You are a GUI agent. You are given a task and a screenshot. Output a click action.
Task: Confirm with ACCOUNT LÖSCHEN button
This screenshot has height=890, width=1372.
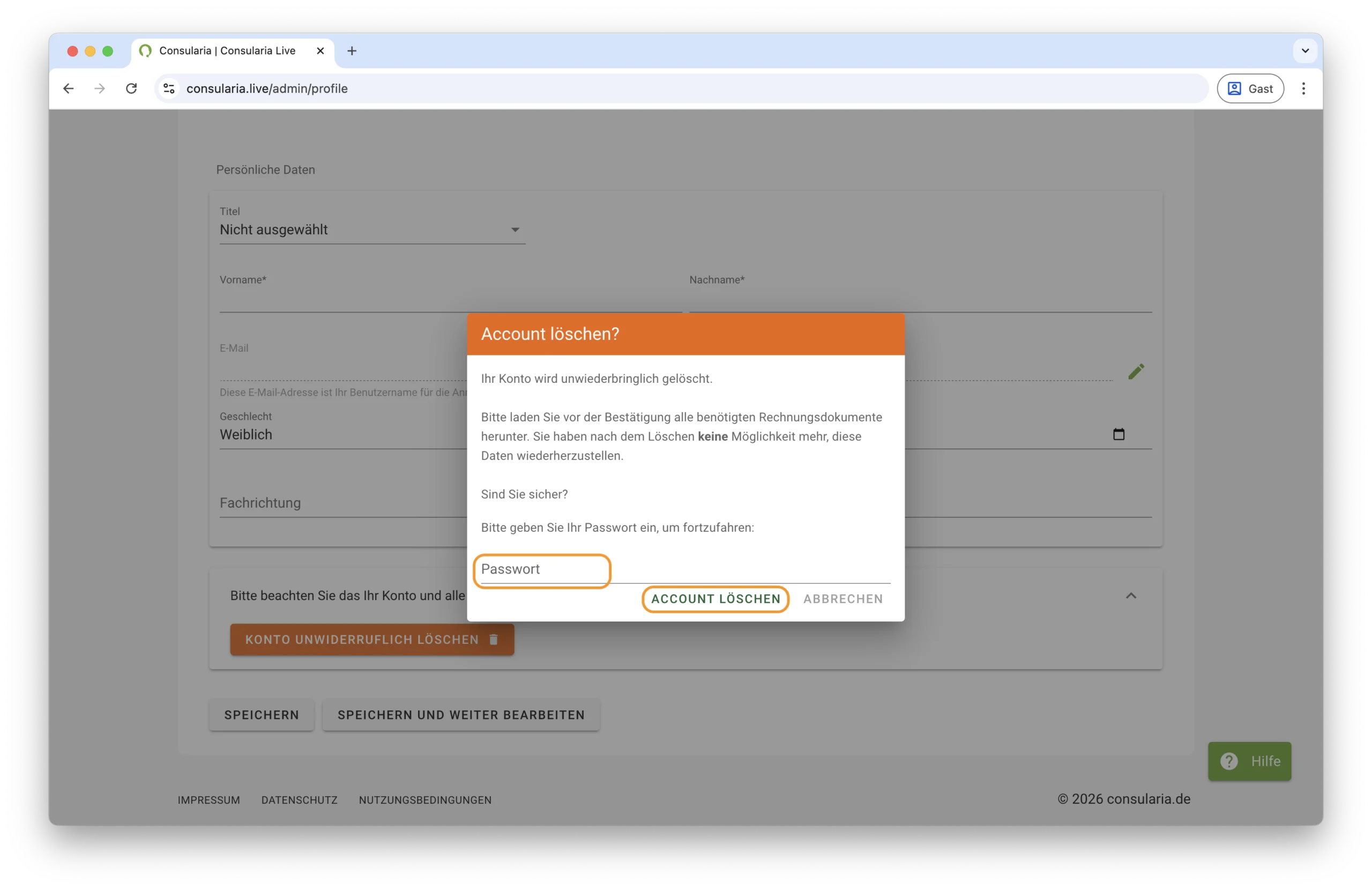pos(715,599)
